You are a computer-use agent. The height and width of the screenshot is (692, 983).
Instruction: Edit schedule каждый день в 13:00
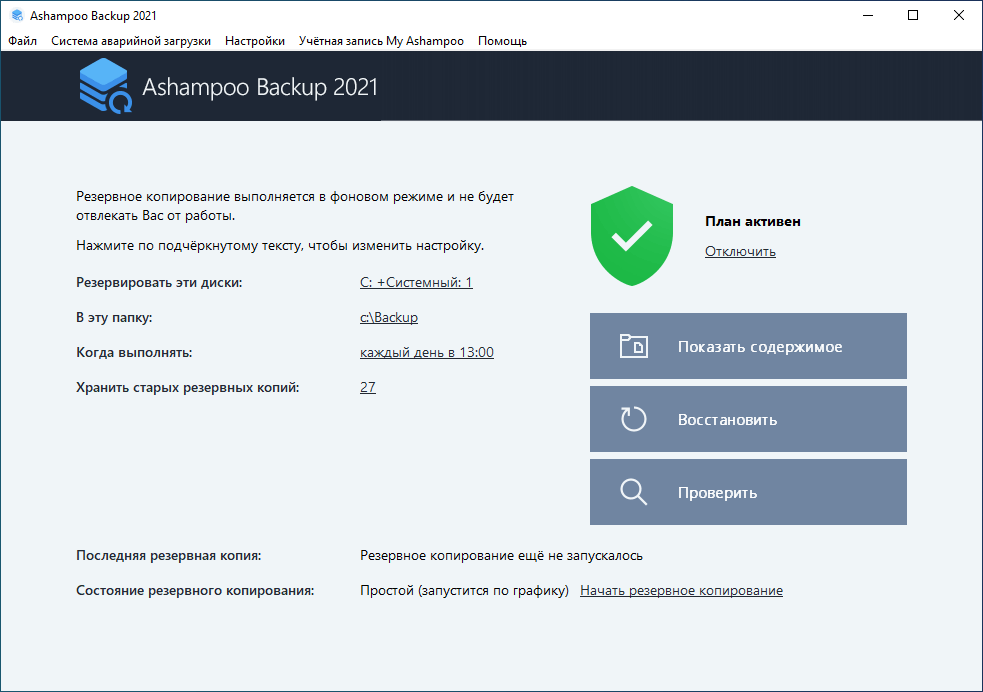[427, 353]
